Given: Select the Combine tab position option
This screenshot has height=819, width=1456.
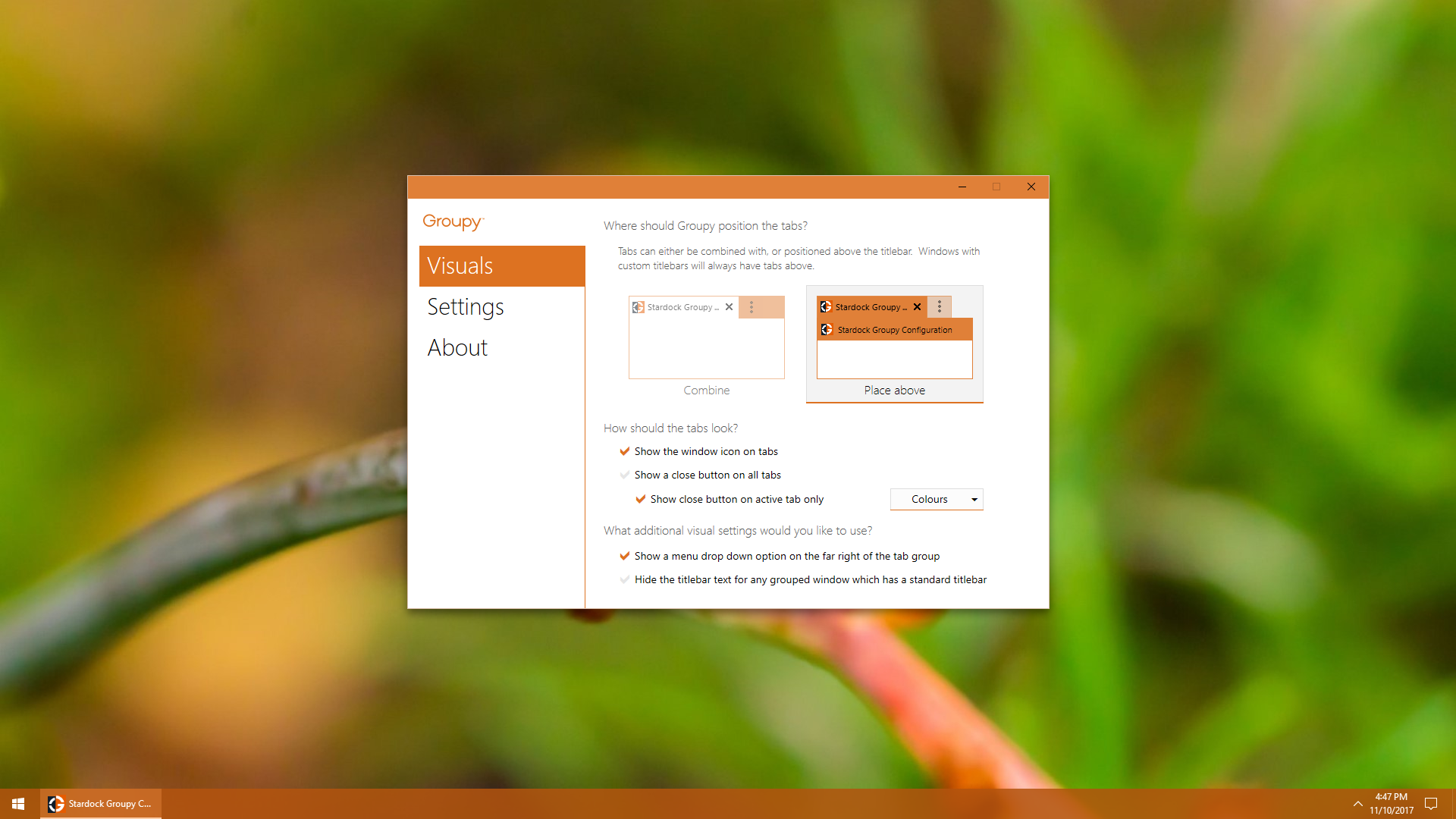Looking at the screenshot, I should click(706, 340).
